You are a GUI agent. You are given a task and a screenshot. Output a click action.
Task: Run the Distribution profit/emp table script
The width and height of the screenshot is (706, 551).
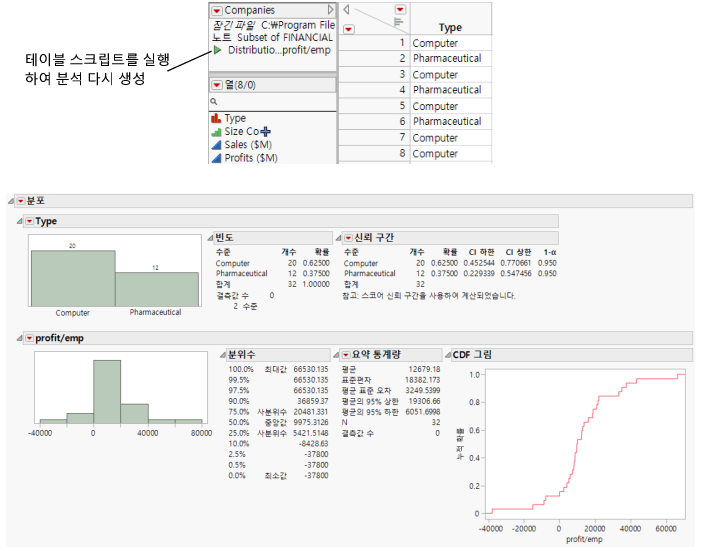[x=217, y=50]
